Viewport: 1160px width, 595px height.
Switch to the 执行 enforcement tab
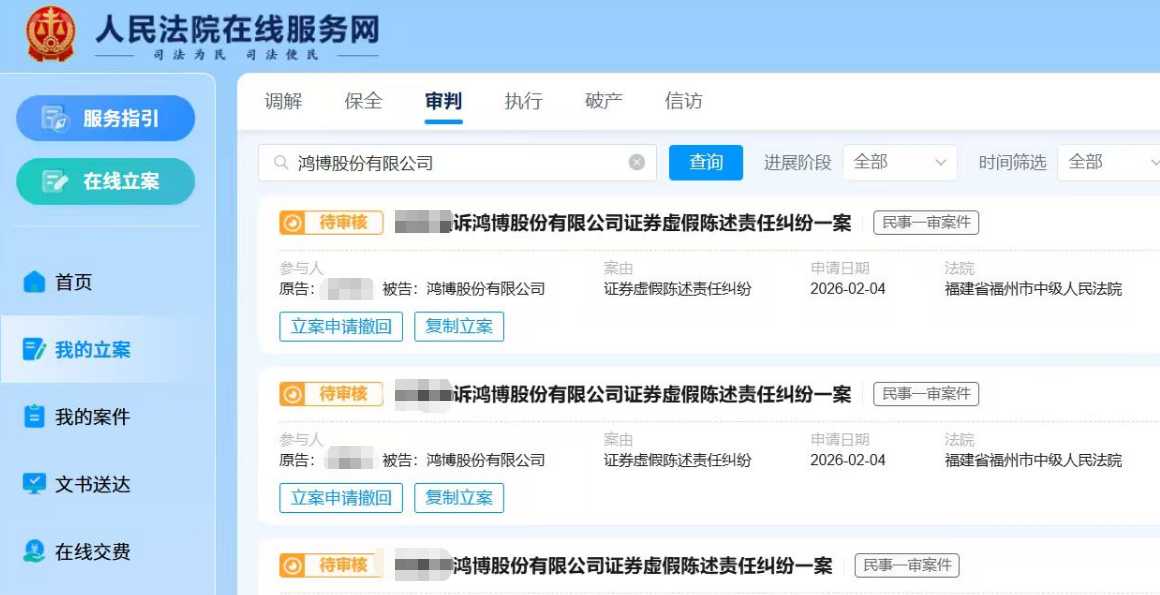[x=521, y=100]
